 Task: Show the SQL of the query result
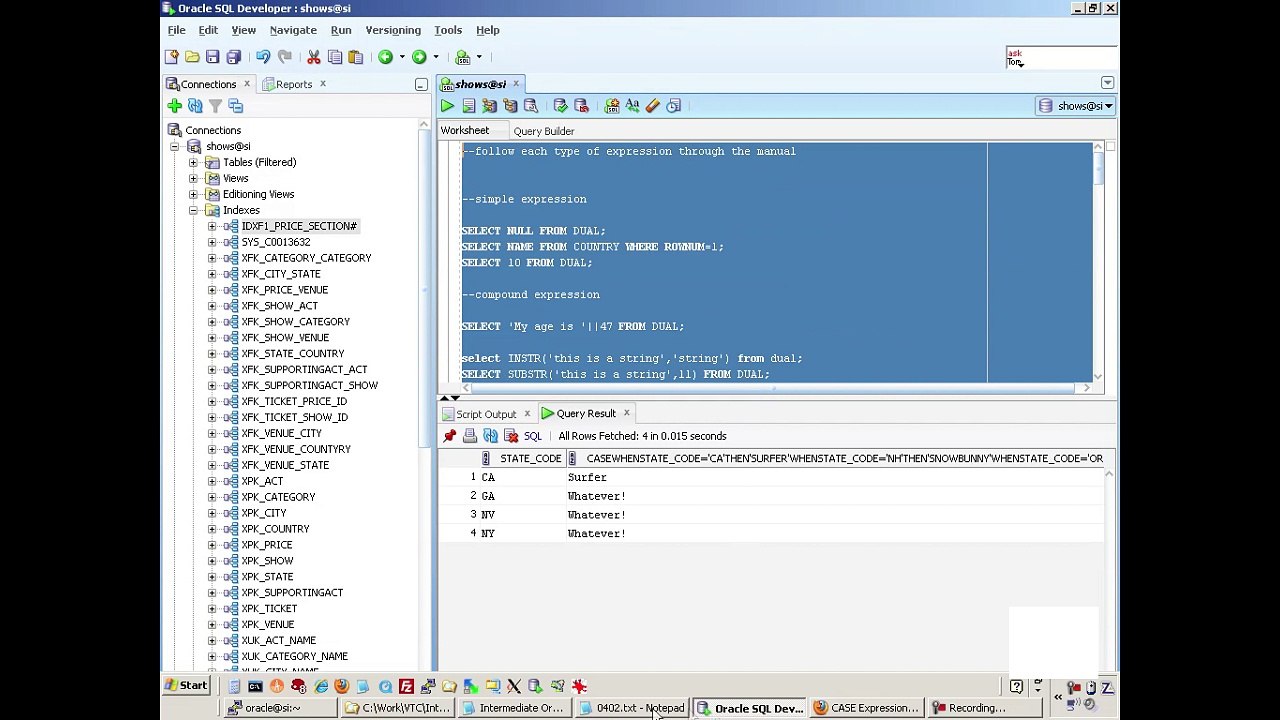coord(532,436)
